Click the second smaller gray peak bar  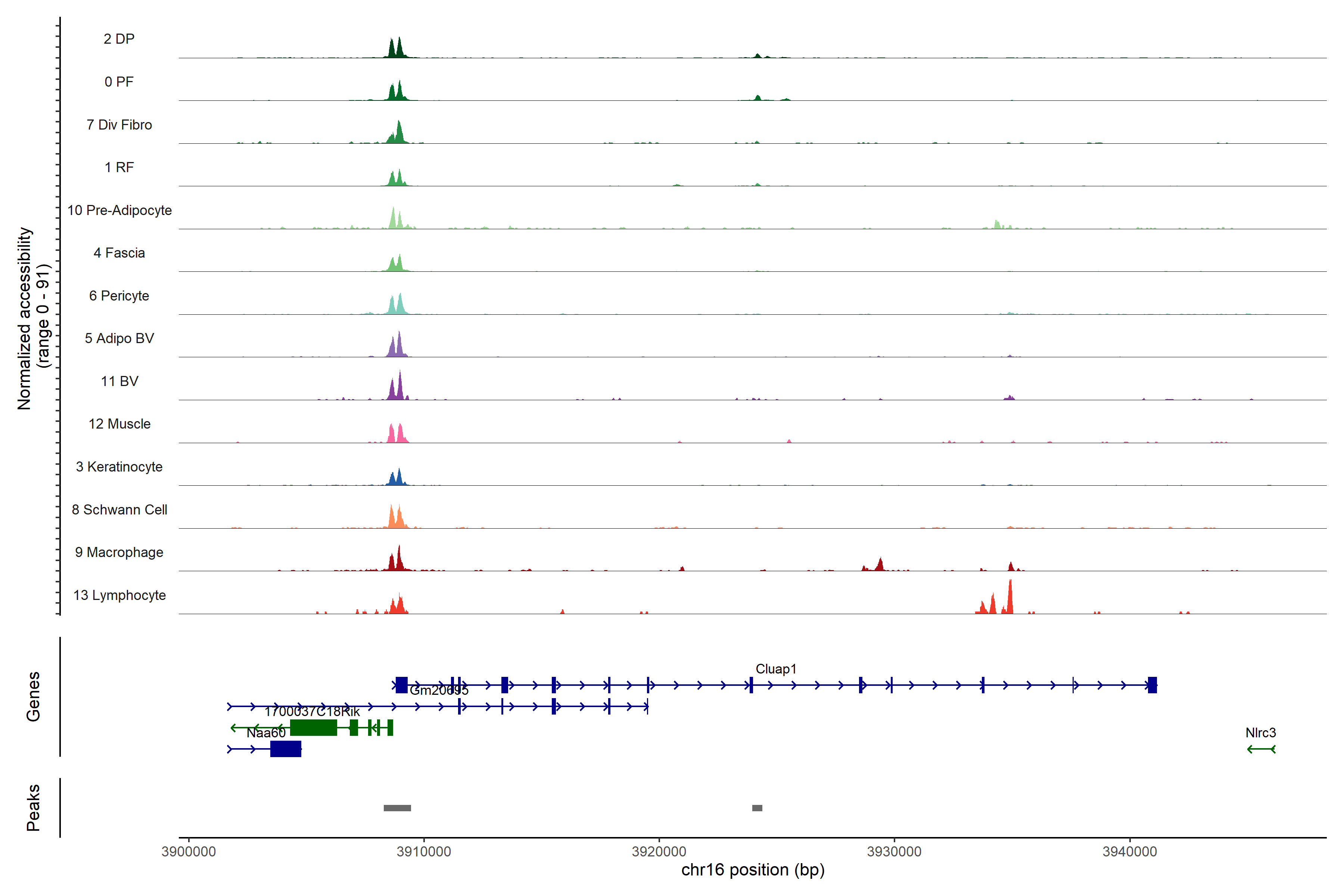coord(757,808)
